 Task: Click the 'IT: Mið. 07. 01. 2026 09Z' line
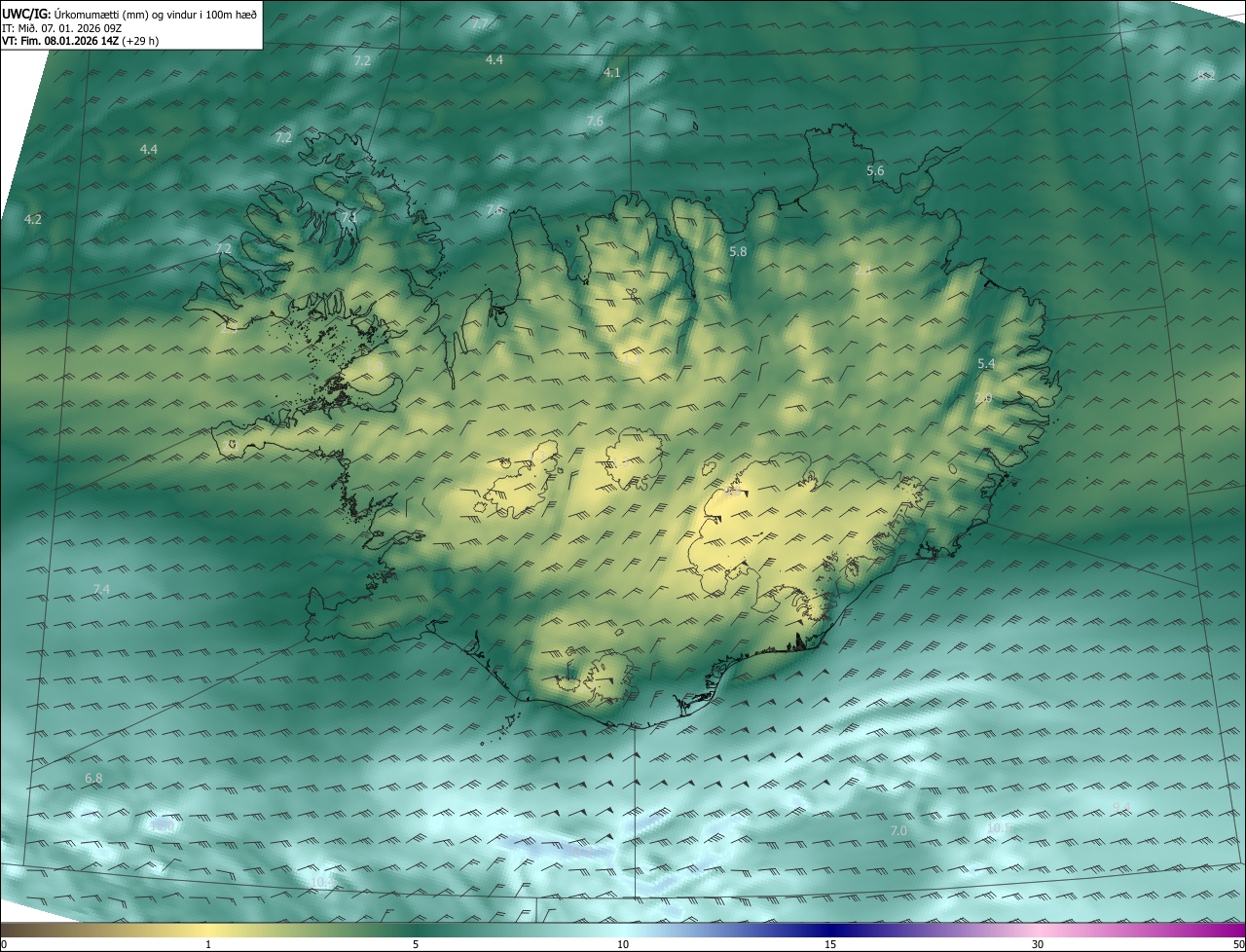(x=61, y=27)
